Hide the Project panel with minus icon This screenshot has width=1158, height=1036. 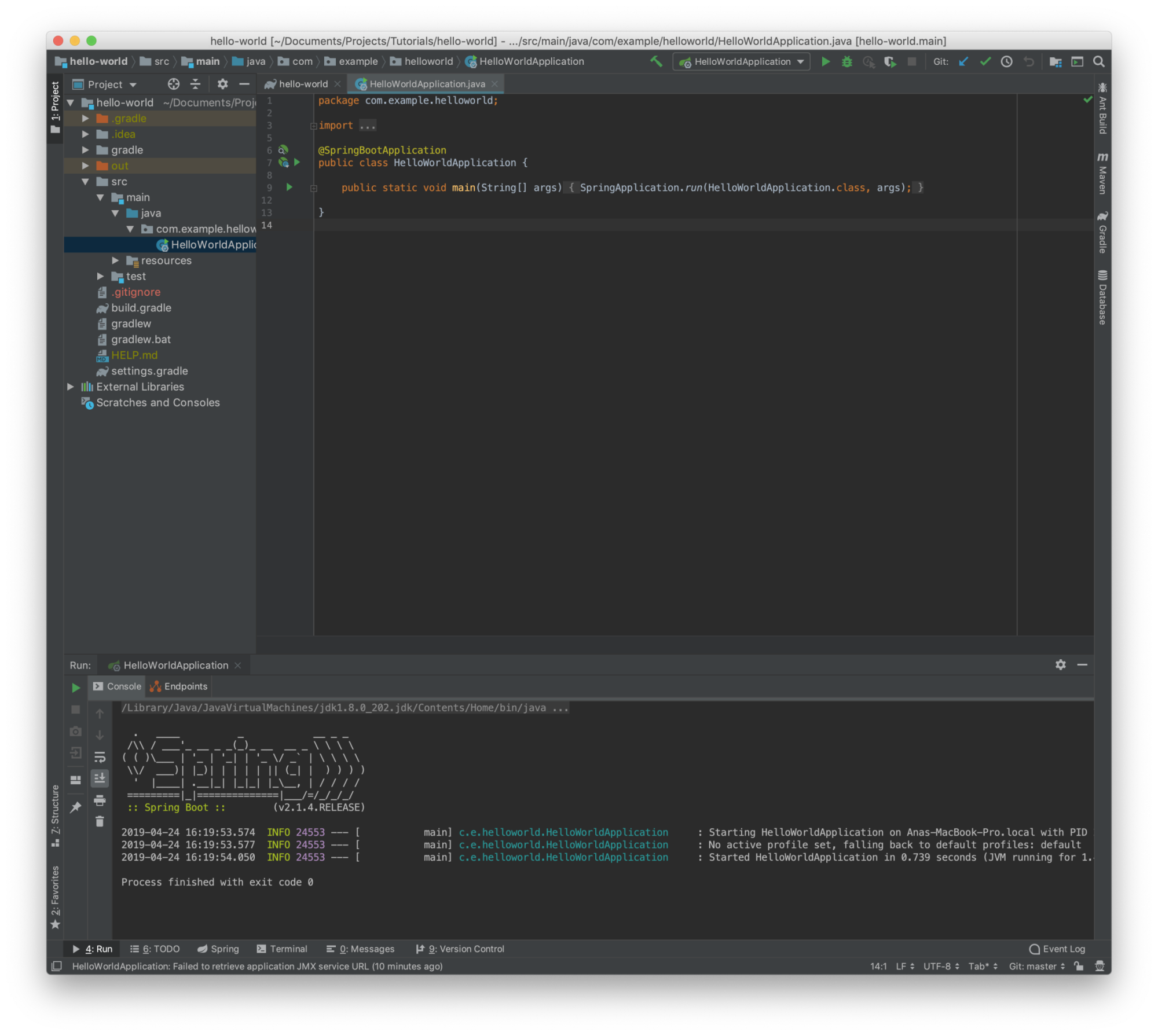pyautogui.click(x=244, y=84)
